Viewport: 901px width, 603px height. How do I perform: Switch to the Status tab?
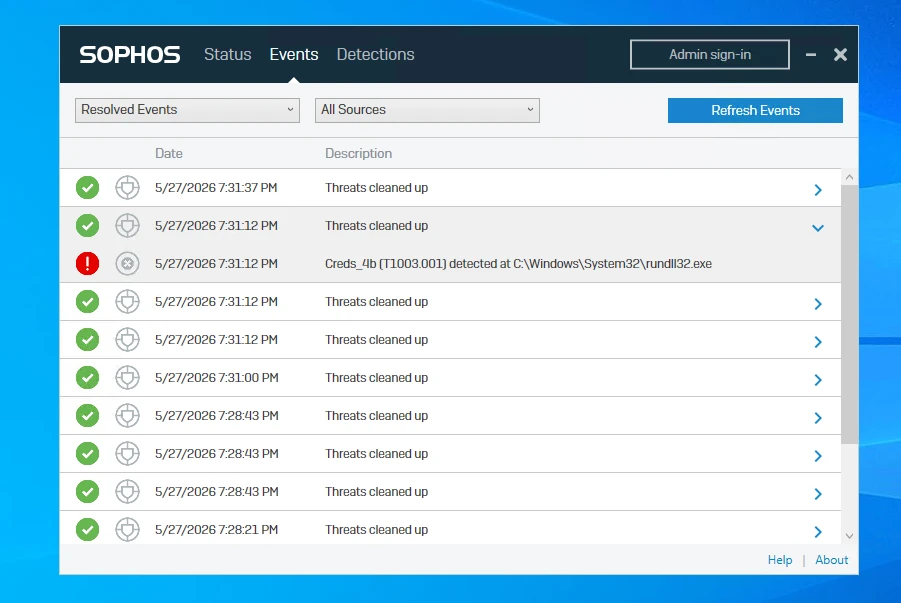pos(228,54)
